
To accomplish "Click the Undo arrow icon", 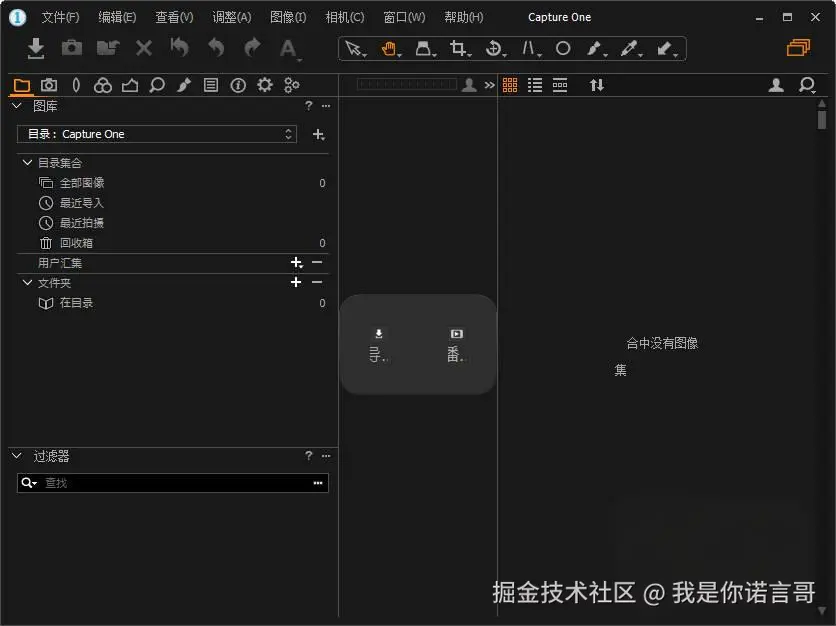I will [x=216, y=48].
